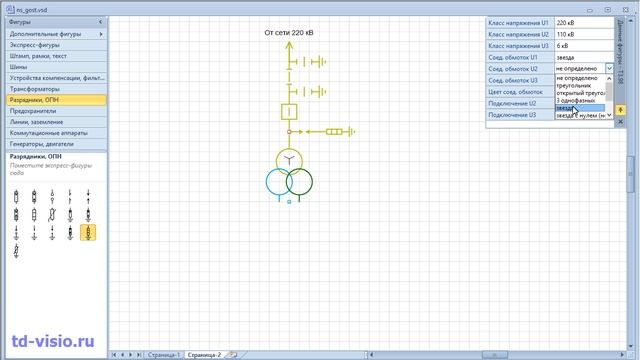
Task: Pick the fourth shape in the third stencil row
Action: click(x=70, y=233)
